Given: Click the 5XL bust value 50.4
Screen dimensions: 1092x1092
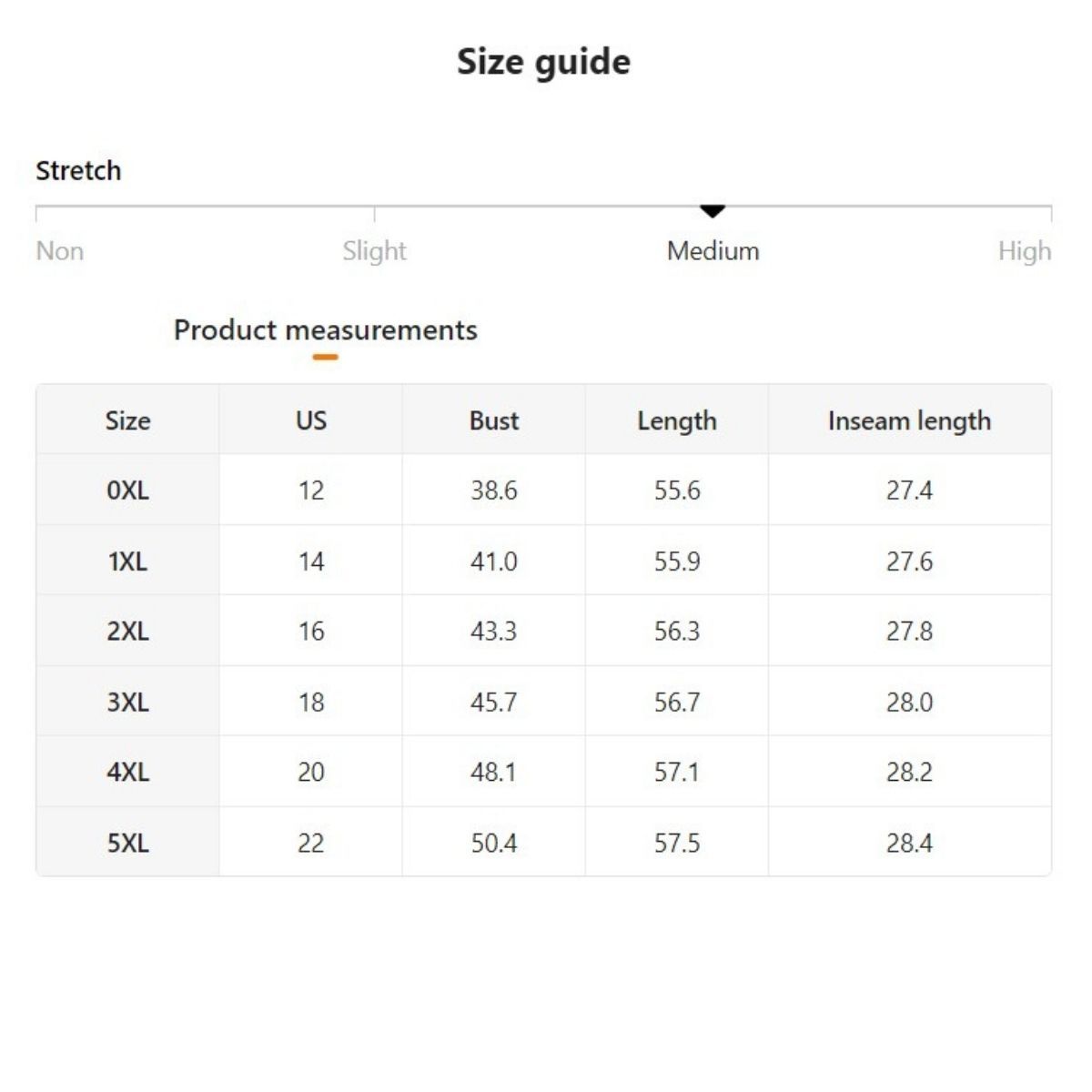Looking at the screenshot, I should pos(493,843).
